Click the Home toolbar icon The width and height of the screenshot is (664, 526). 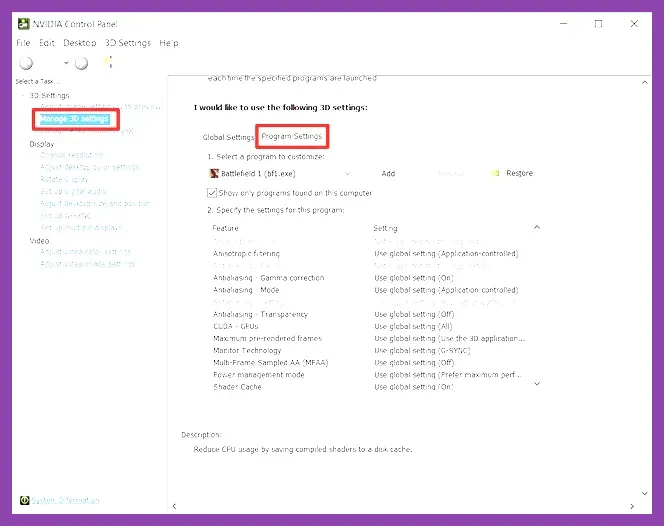point(108,62)
